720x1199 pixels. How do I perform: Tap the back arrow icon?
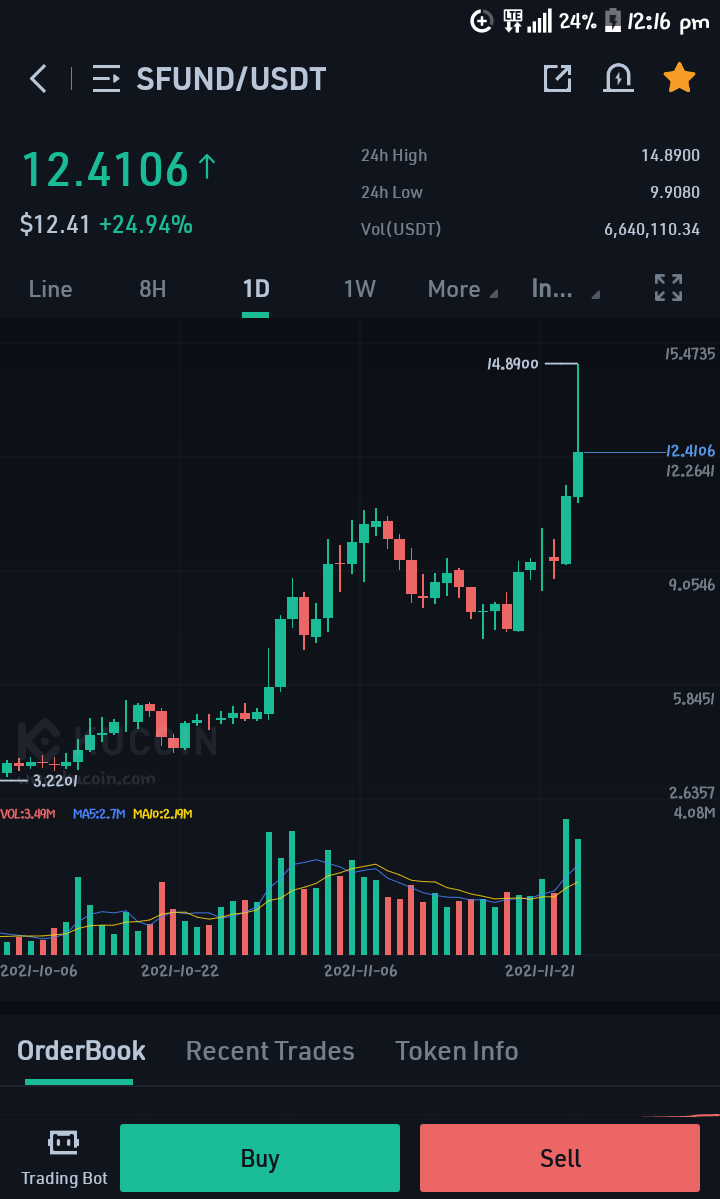click(x=38, y=79)
